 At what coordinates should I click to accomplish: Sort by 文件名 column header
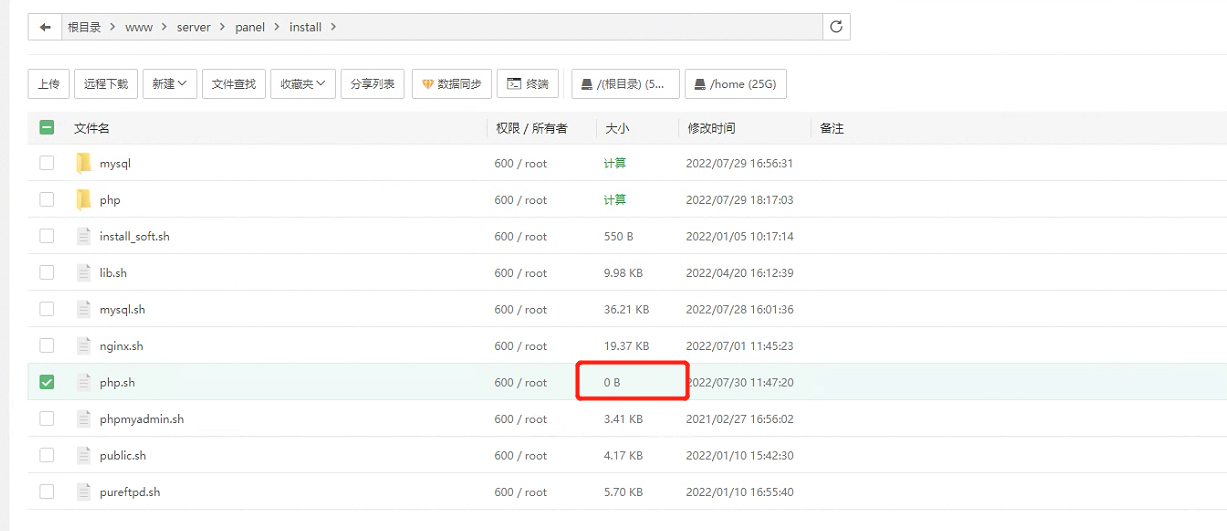click(x=92, y=128)
